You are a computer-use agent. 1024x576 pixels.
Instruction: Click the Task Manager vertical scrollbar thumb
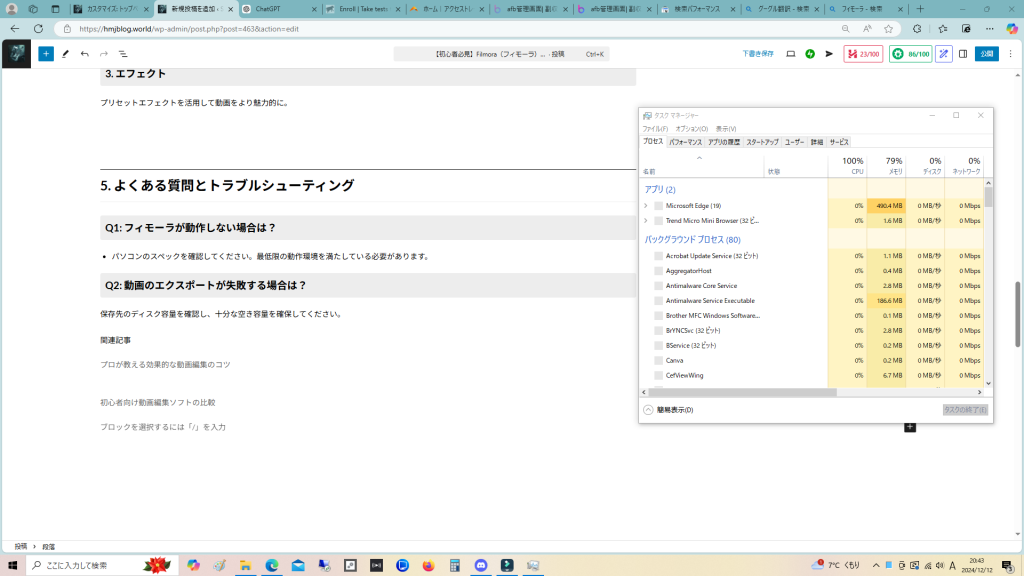click(x=988, y=195)
